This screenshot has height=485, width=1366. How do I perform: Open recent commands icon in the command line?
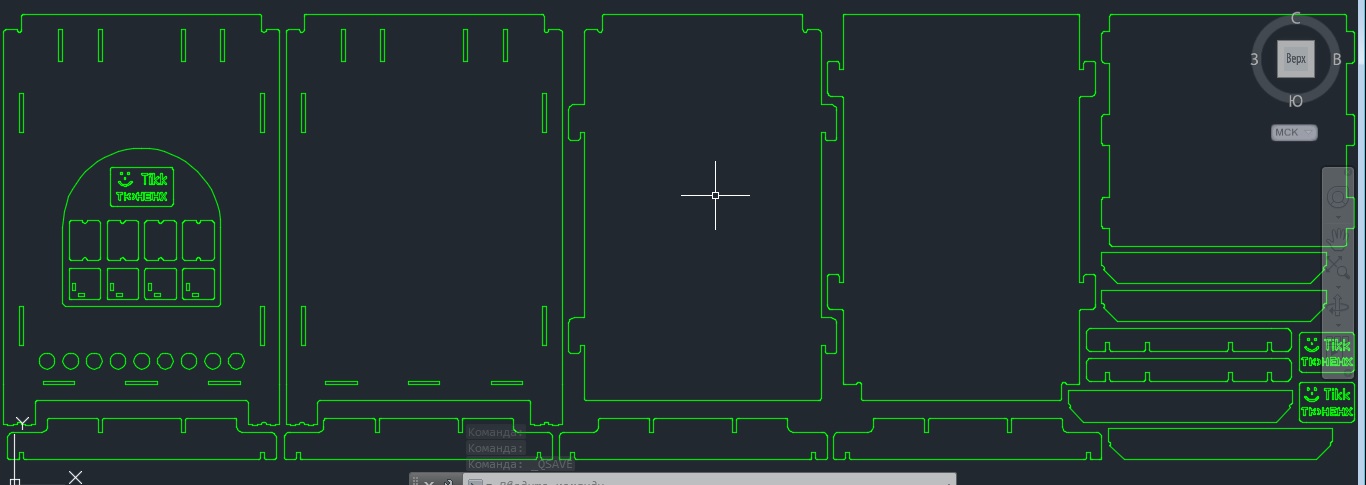click(x=476, y=482)
